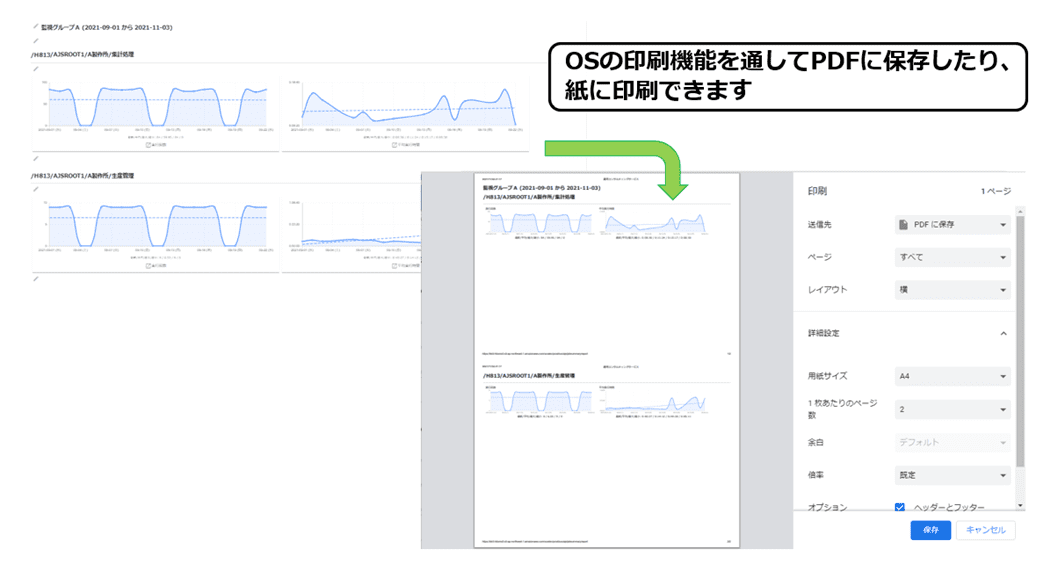The width and height of the screenshot is (1058, 571).
Task: Toggle the ヘッダーとフッター checkbox
Action: [900, 507]
